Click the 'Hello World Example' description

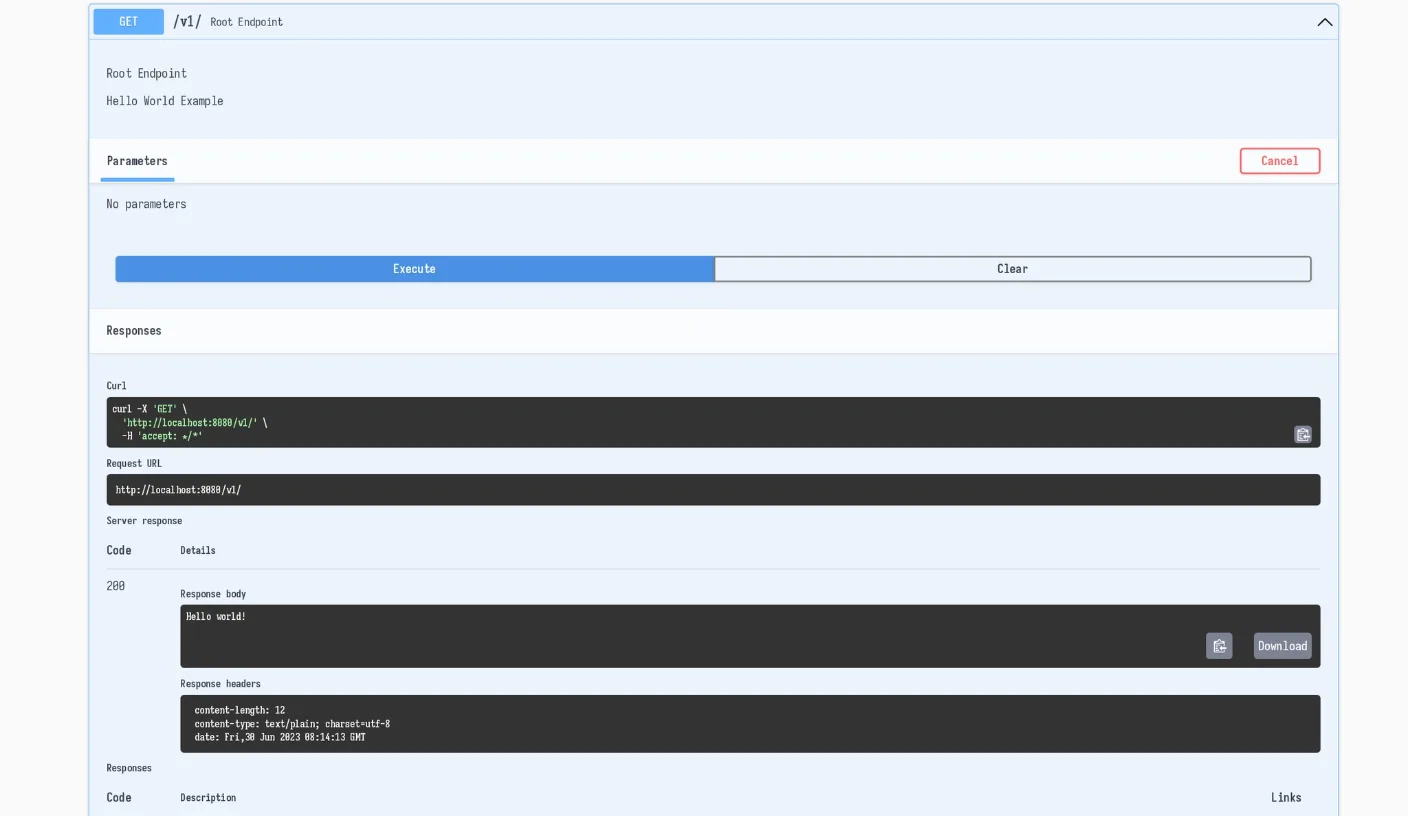(x=165, y=101)
